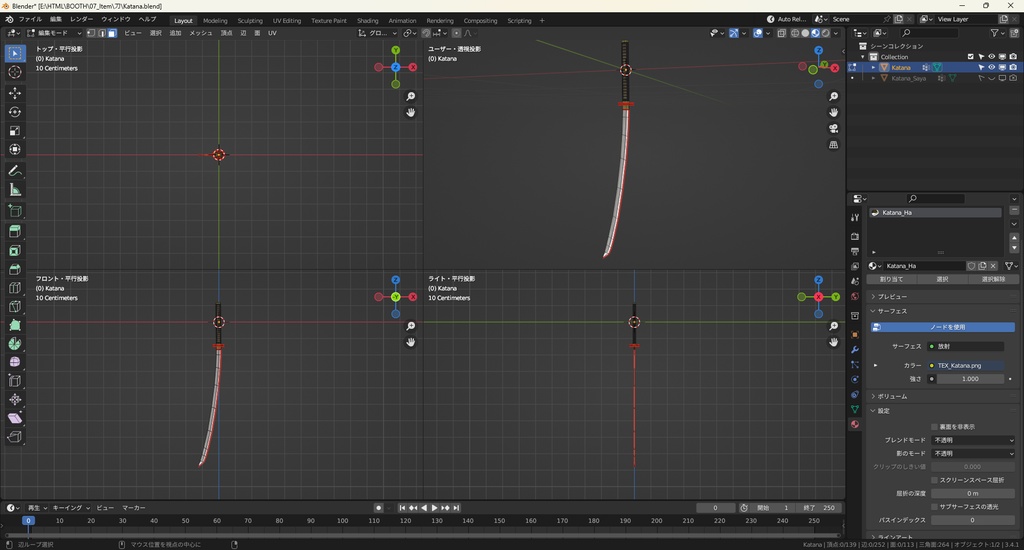Select the Add Cube tool
The image size is (1024, 550).
[15, 211]
